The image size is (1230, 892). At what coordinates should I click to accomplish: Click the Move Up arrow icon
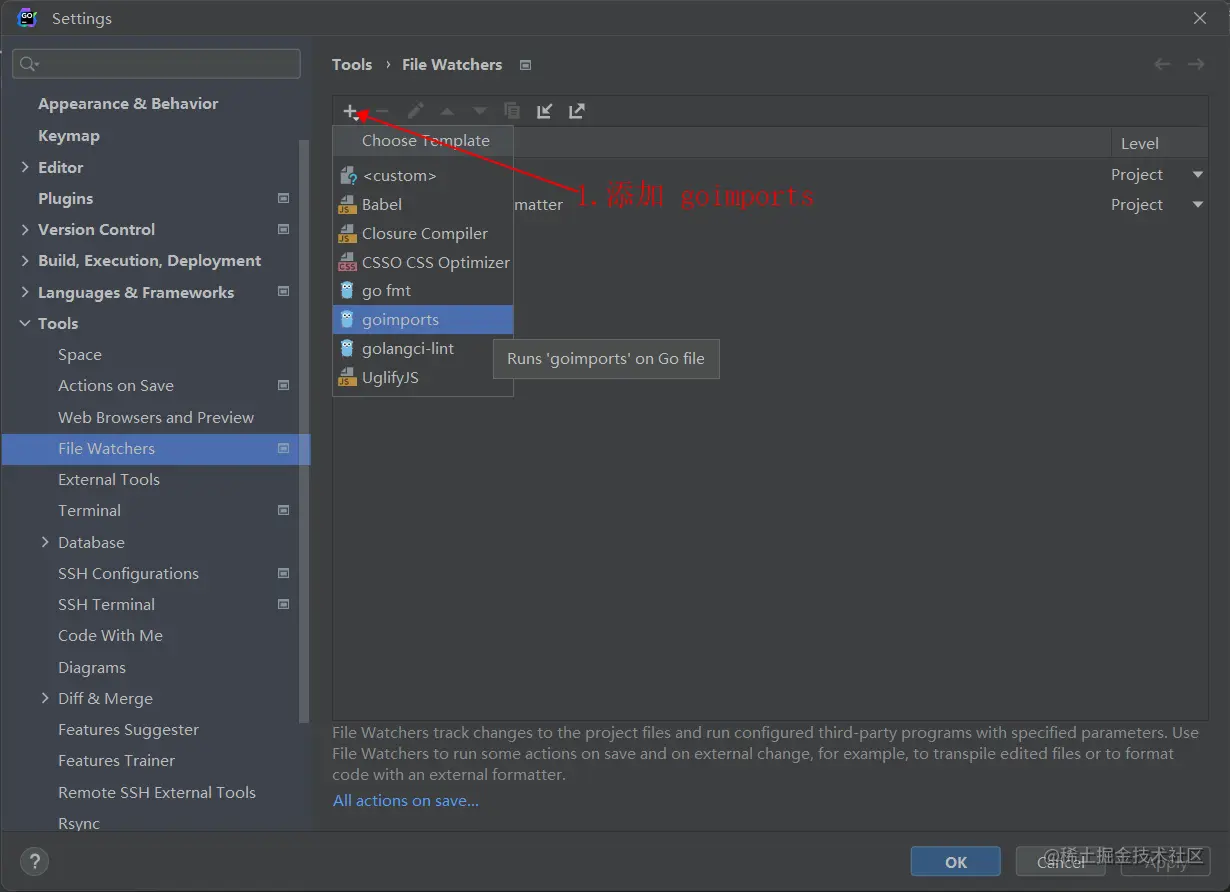click(447, 111)
